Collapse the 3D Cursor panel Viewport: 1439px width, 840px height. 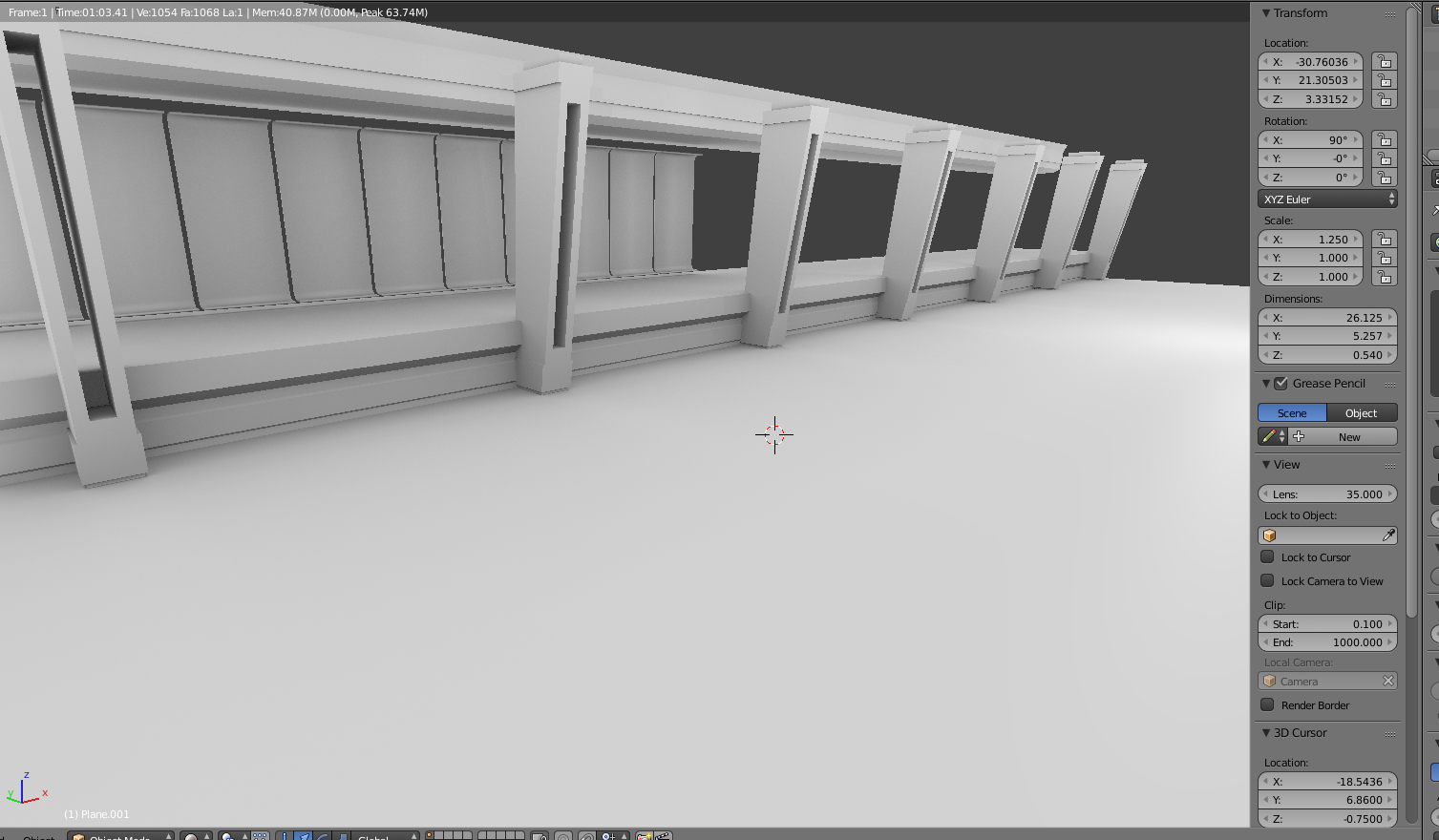point(1266,733)
